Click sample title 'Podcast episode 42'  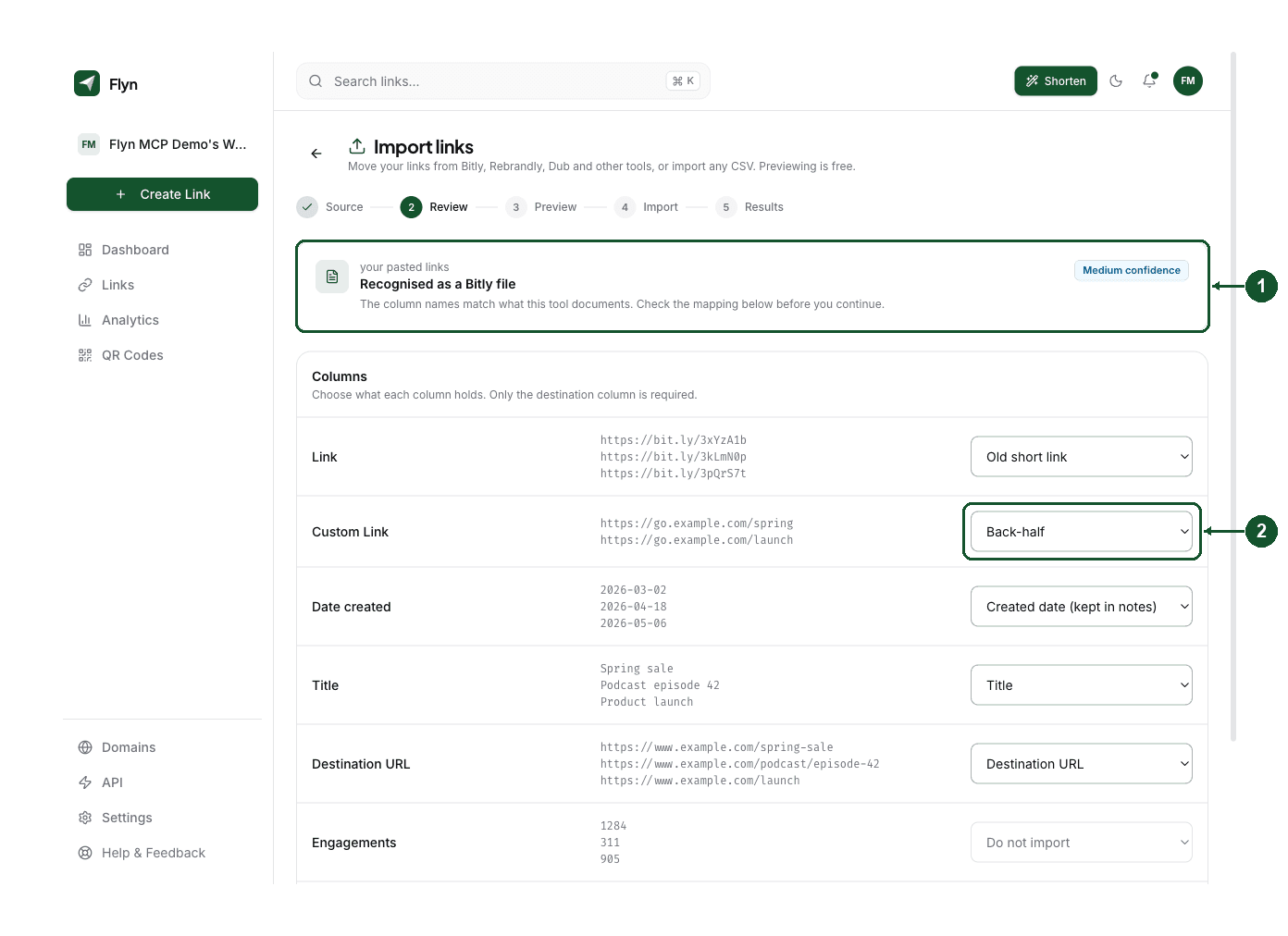(x=660, y=685)
